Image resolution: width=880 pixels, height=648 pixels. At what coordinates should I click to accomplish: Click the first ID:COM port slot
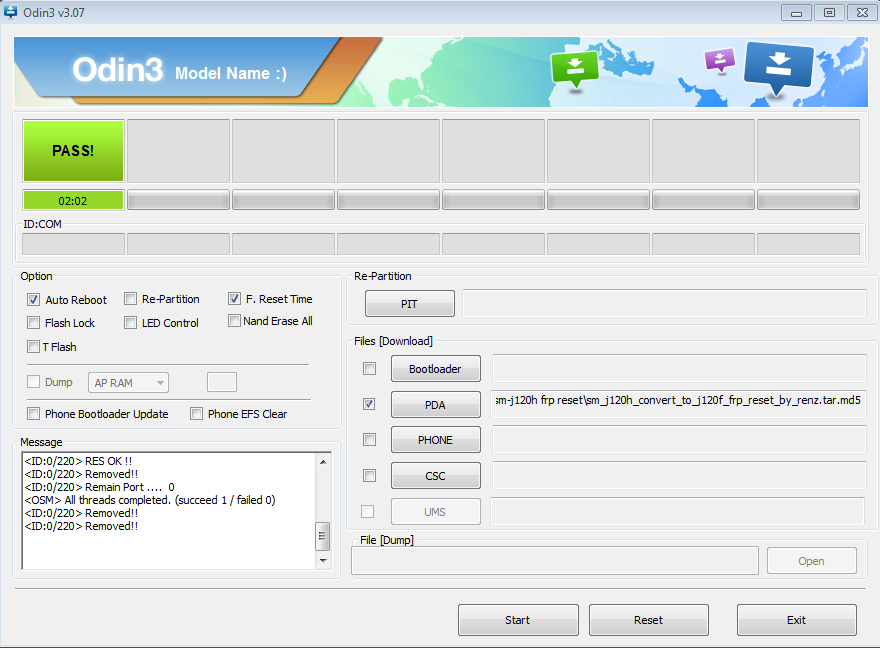point(73,244)
